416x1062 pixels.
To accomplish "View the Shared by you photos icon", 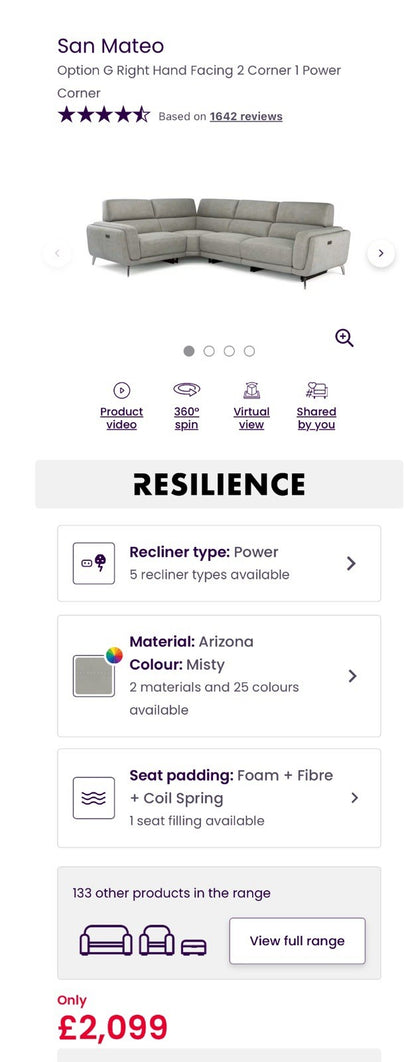I will (316, 391).
